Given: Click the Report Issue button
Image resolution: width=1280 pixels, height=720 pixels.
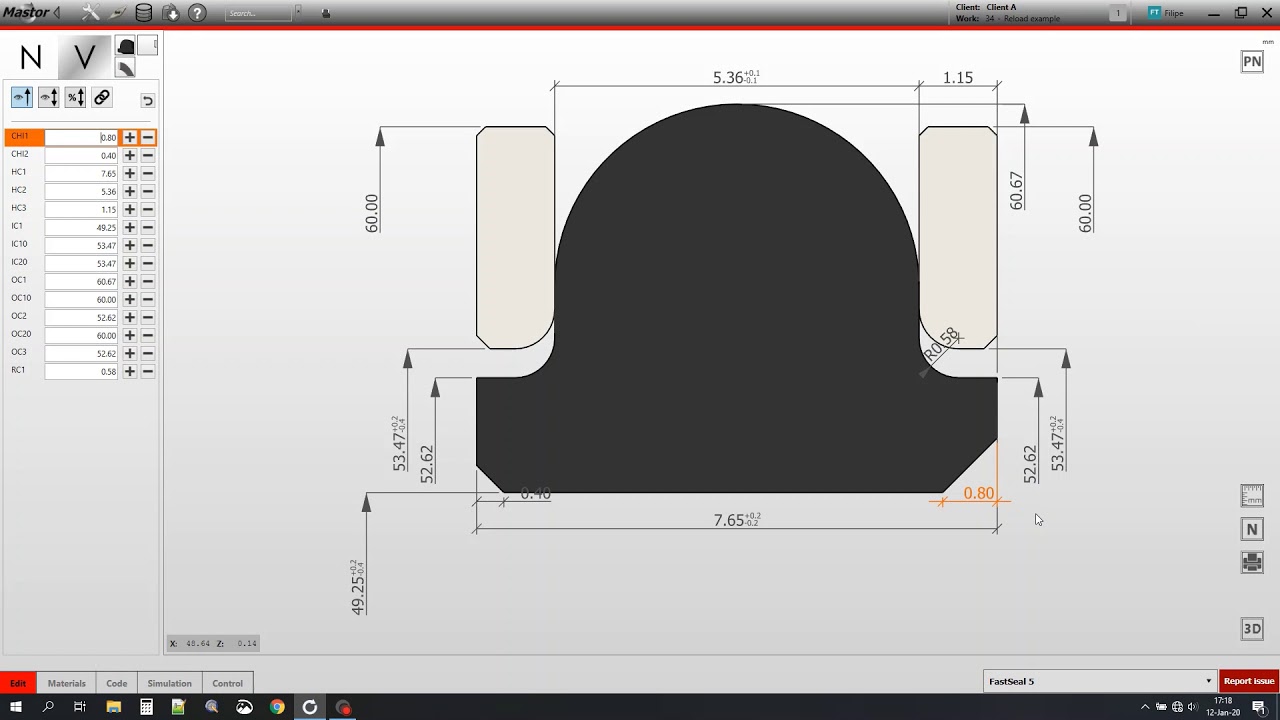Looking at the screenshot, I should pos(1249,681).
